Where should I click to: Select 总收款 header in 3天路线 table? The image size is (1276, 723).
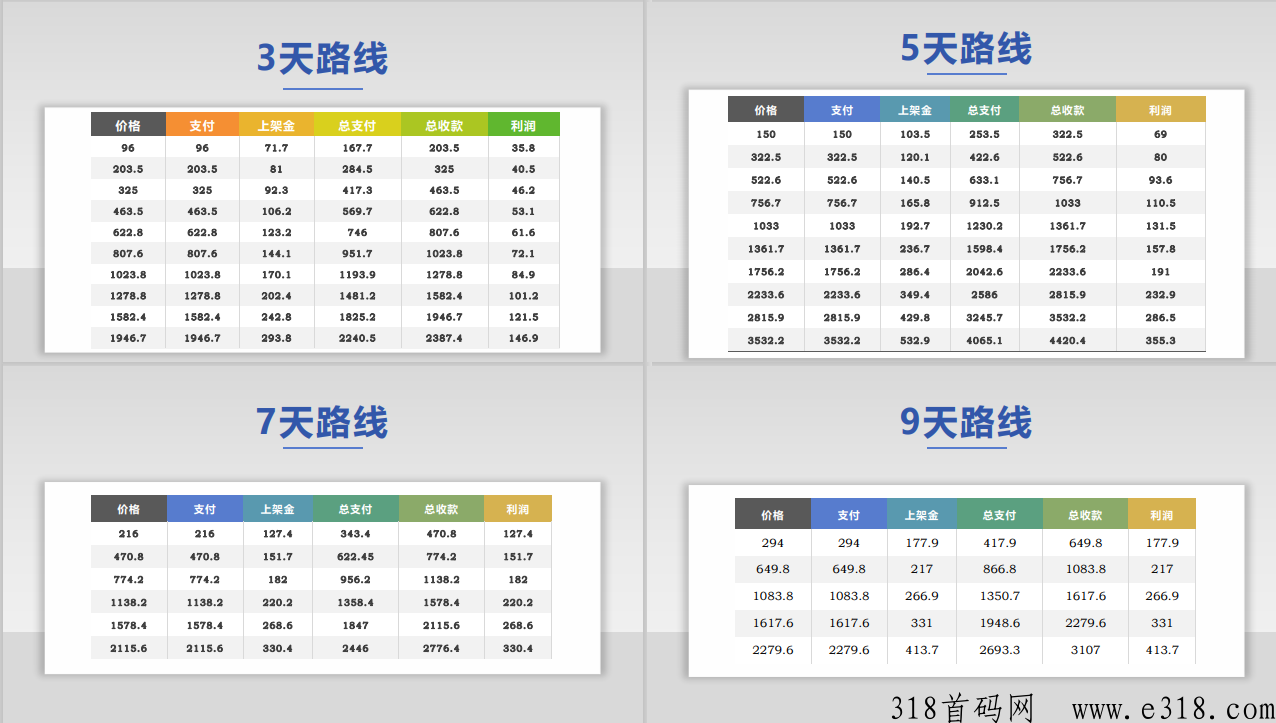pyautogui.click(x=444, y=125)
